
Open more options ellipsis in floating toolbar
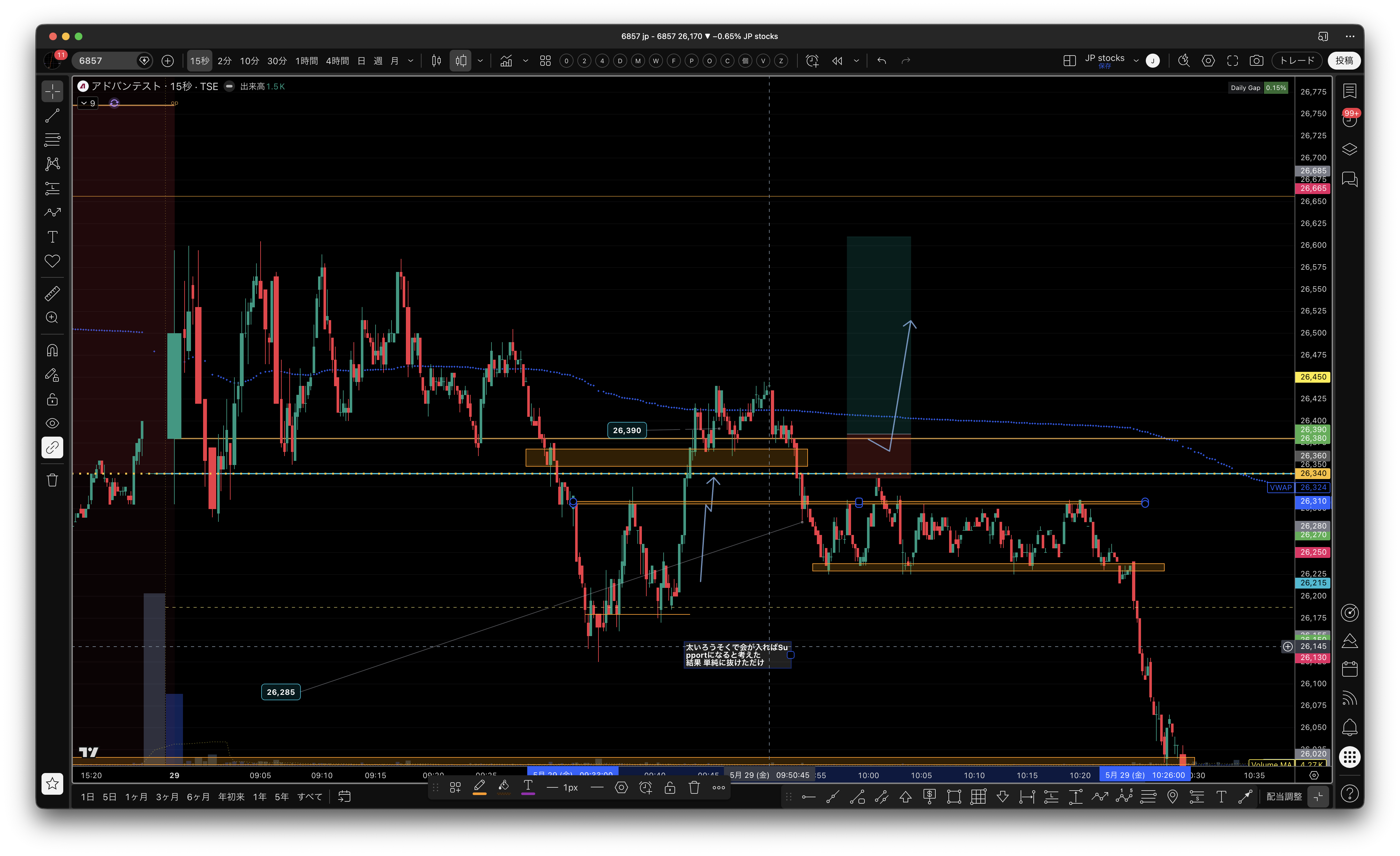719,788
